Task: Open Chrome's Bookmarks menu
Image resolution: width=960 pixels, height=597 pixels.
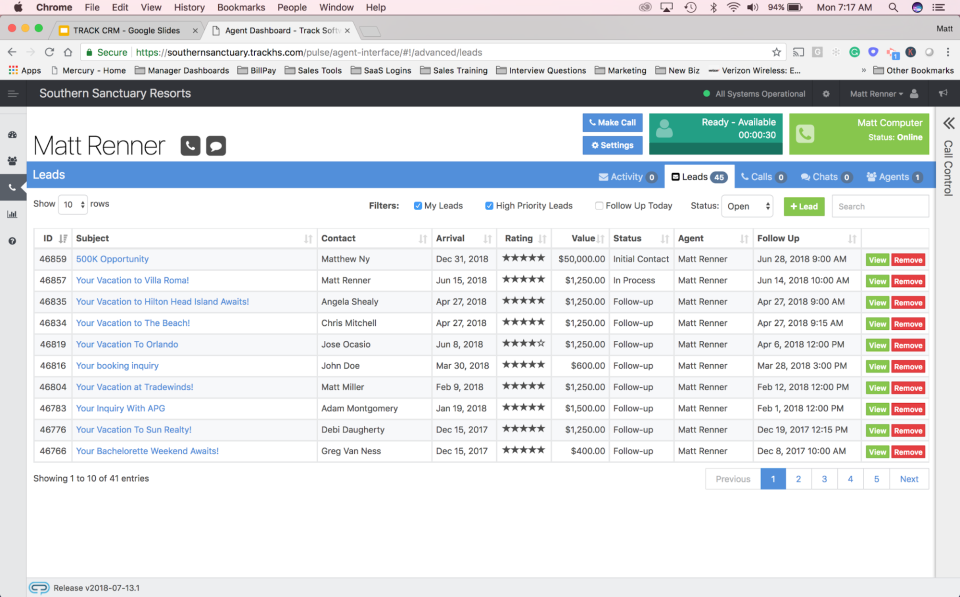Action: coord(243,7)
